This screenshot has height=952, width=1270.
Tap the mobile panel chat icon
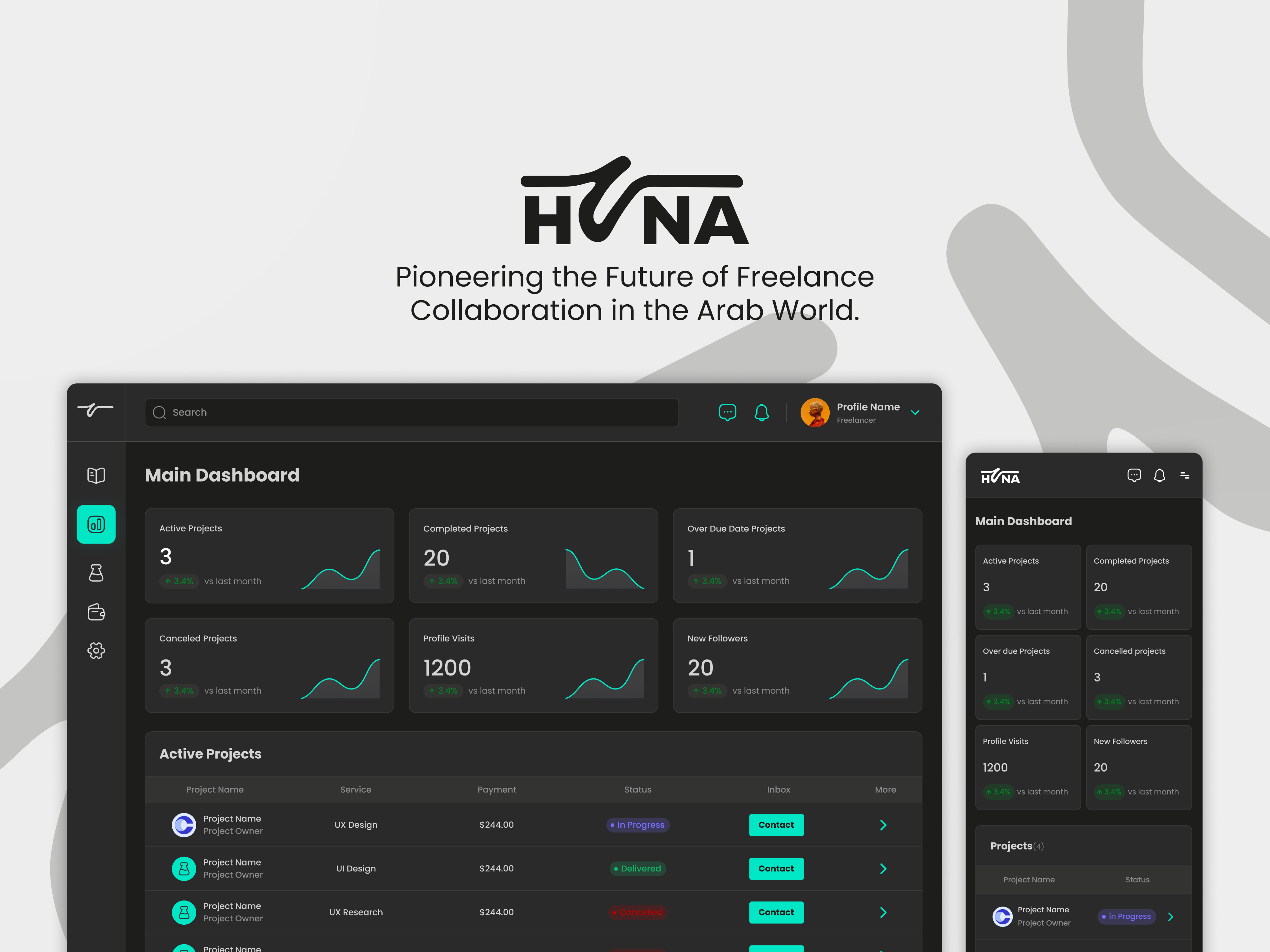coord(1134,475)
